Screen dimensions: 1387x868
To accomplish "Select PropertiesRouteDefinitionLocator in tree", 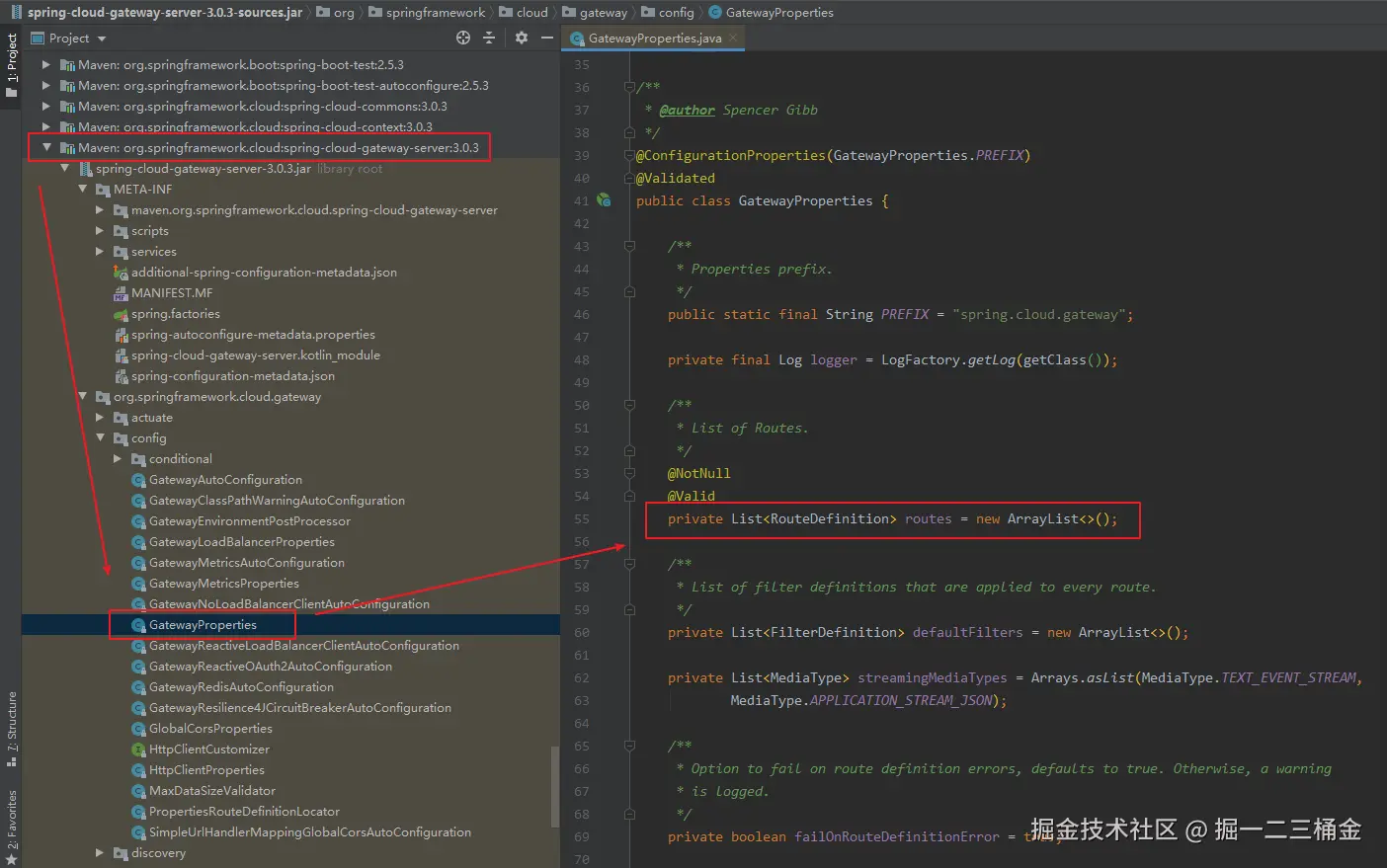I will (244, 812).
